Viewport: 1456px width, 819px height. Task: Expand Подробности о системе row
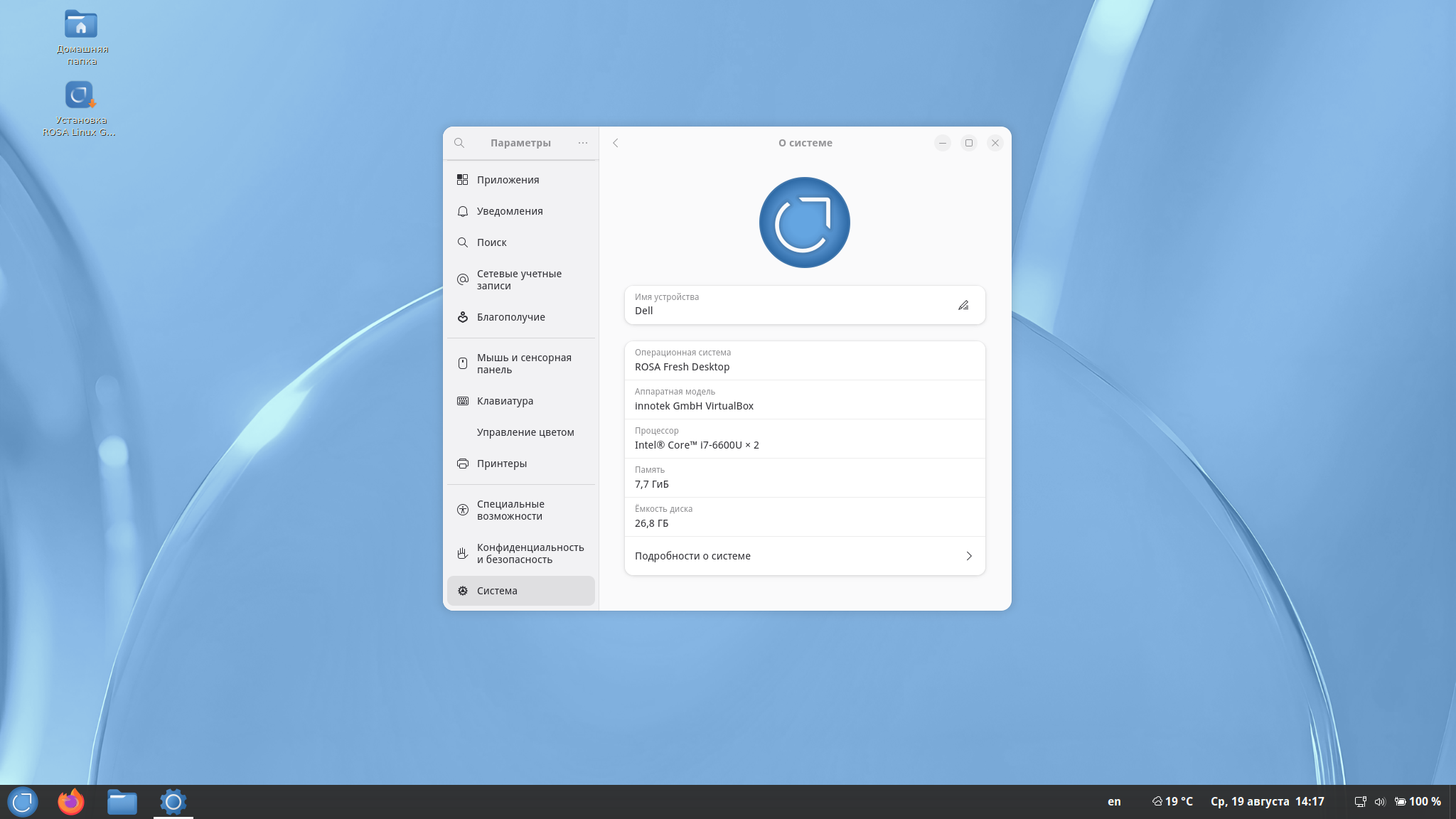pos(805,556)
